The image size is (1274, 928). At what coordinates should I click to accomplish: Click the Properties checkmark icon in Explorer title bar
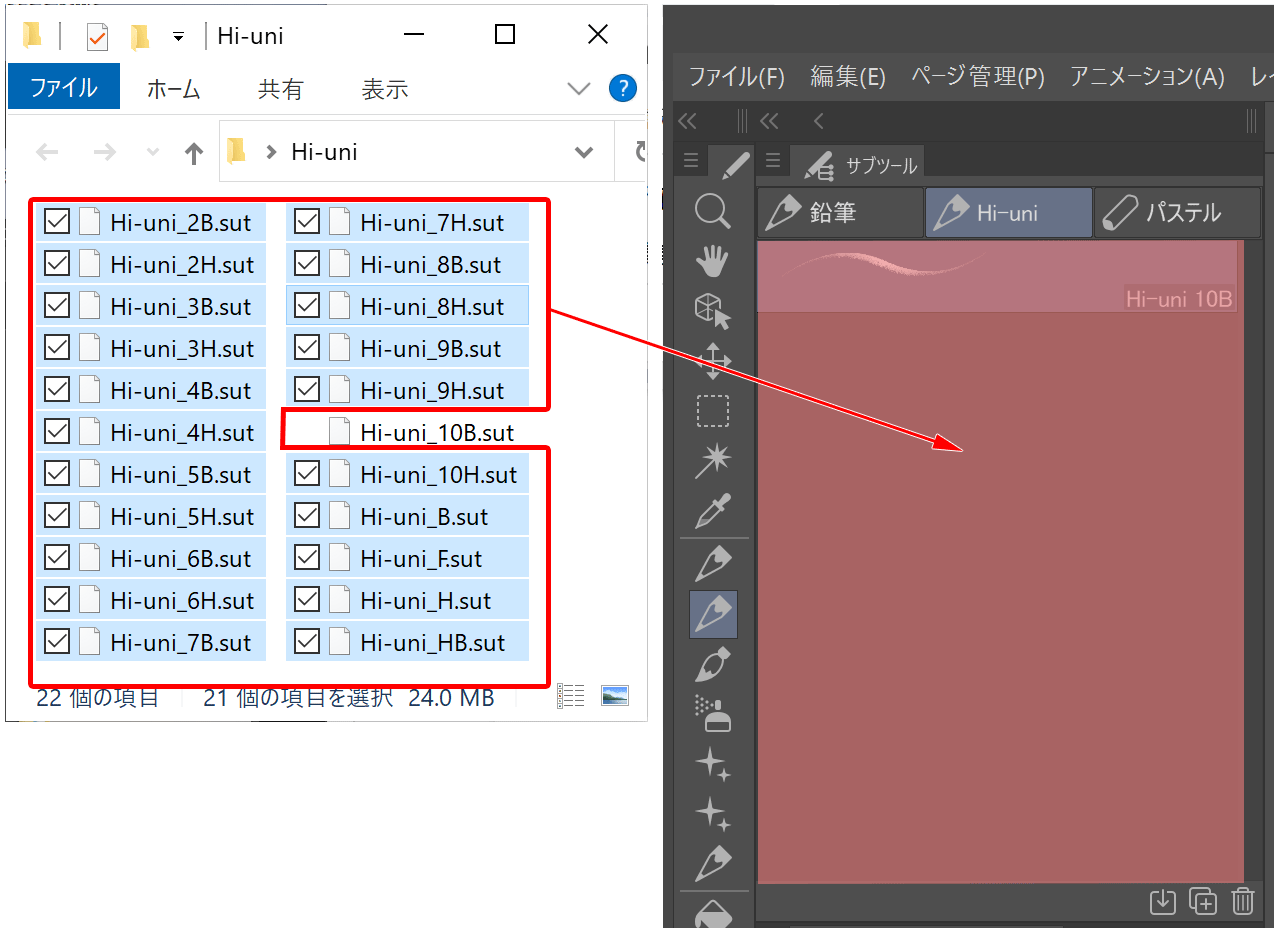(x=97, y=37)
